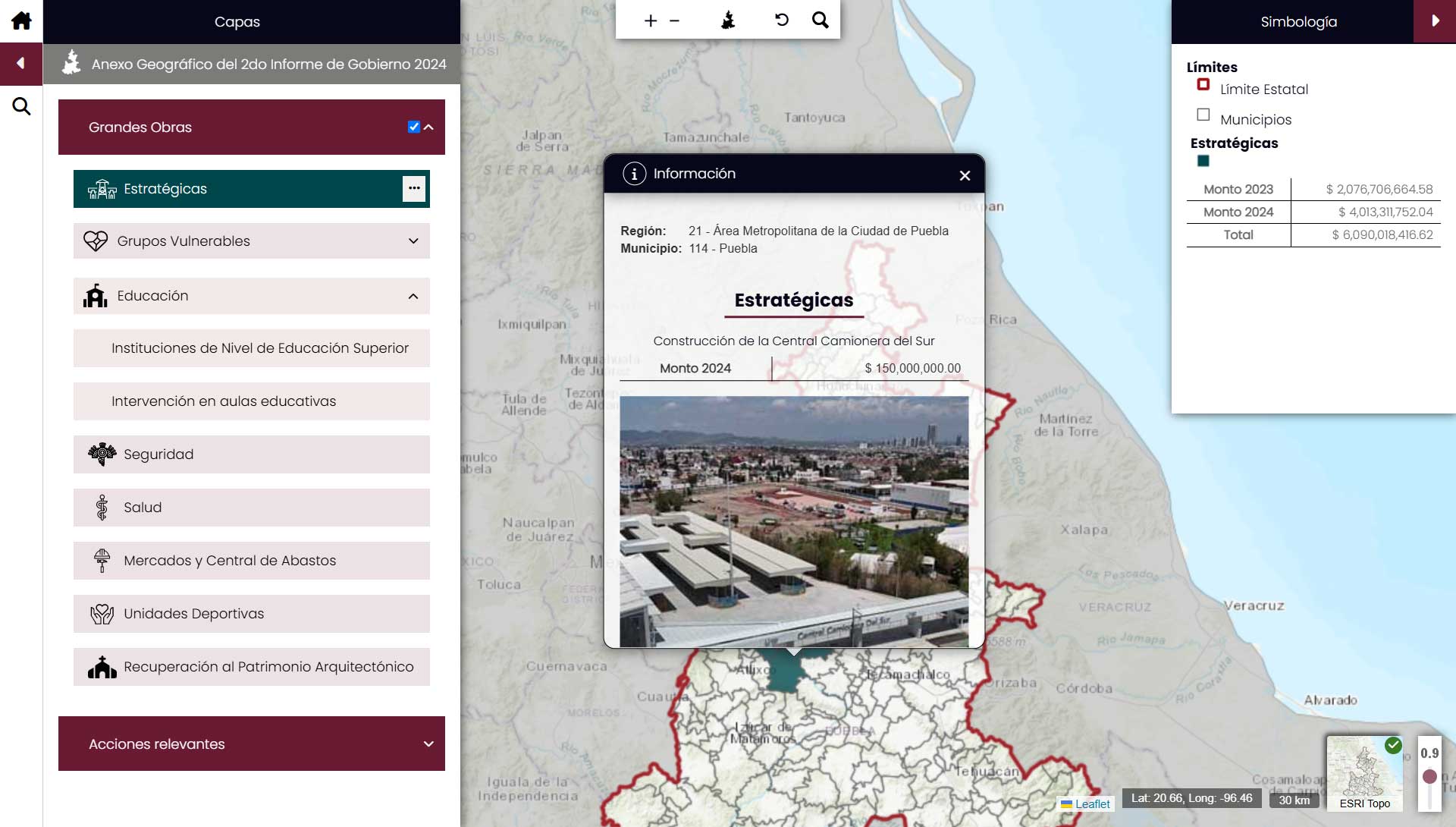Click the Monto 2023 value $2,076,706,664.58

1379,189
